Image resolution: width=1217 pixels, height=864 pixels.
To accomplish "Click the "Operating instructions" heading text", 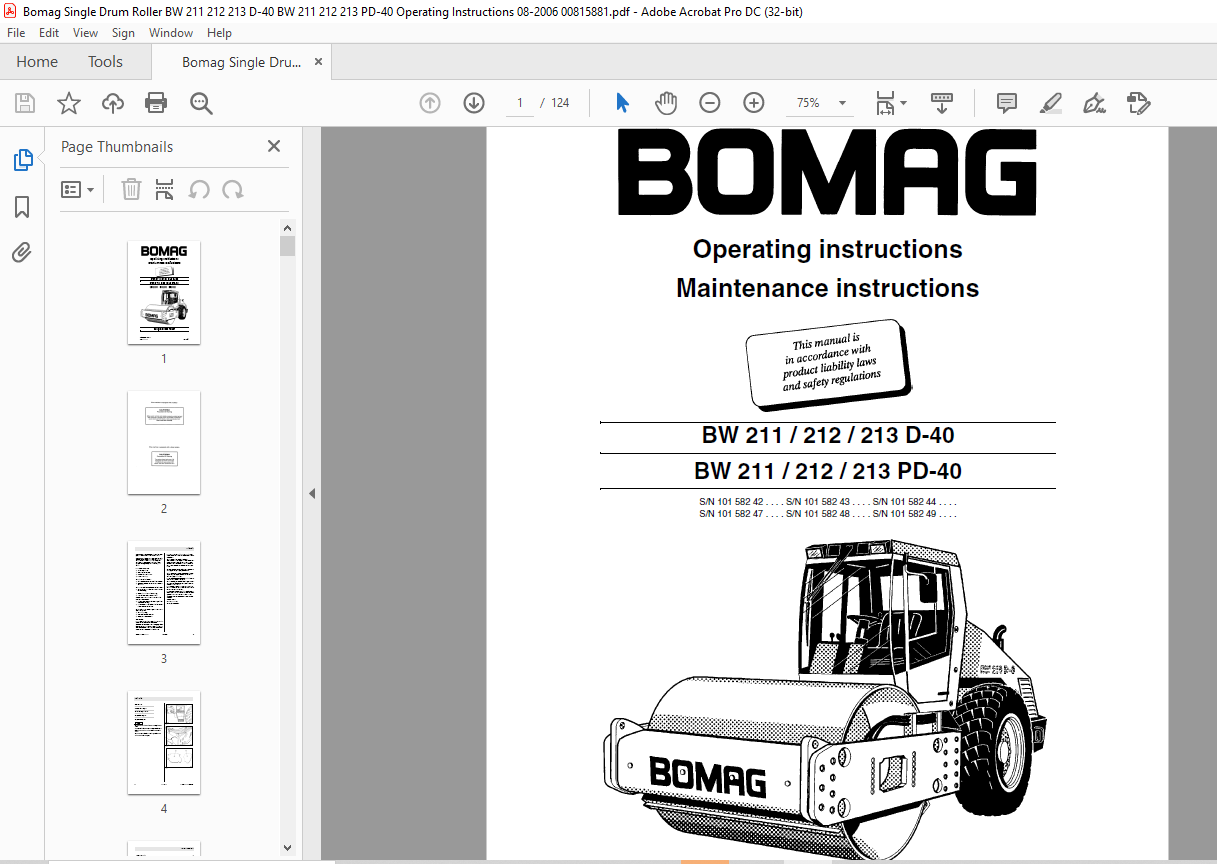I will (828, 249).
